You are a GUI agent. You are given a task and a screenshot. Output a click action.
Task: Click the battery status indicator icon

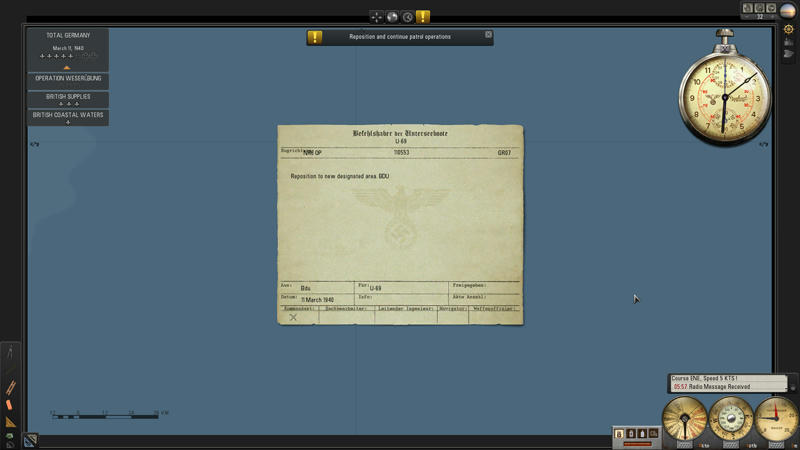click(x=619, y=434)
